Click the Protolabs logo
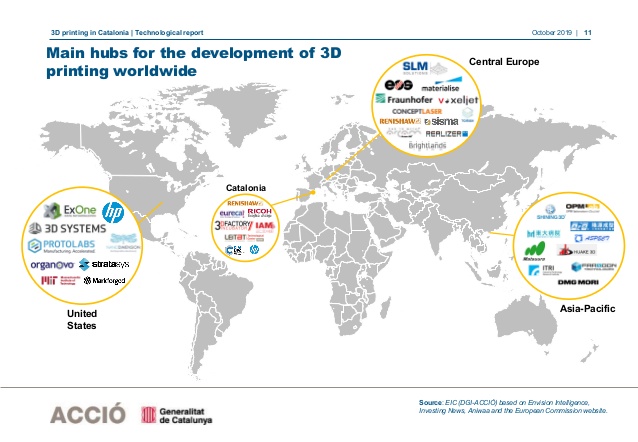 61,246
